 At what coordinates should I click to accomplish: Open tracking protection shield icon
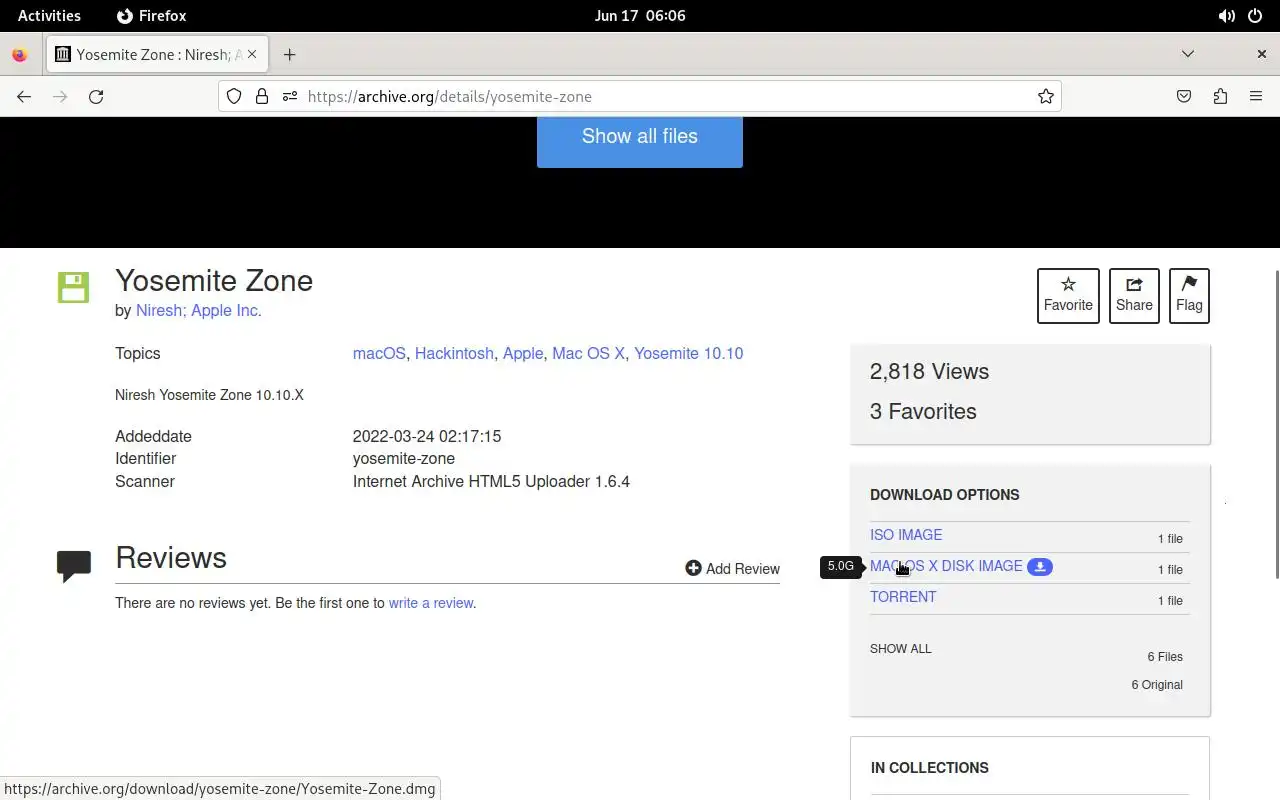[x=234, y=96]
